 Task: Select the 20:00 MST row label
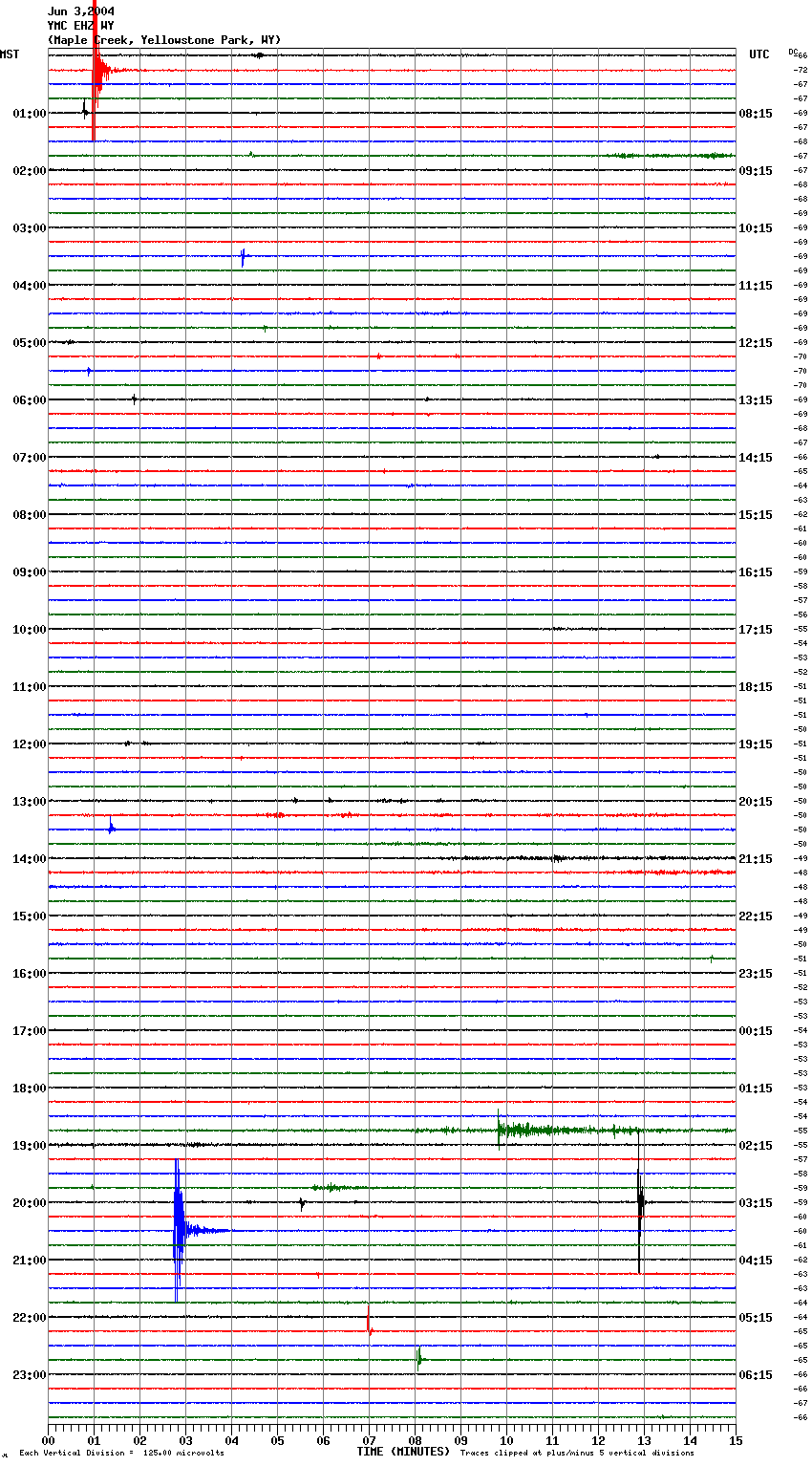pos(29,1203)
